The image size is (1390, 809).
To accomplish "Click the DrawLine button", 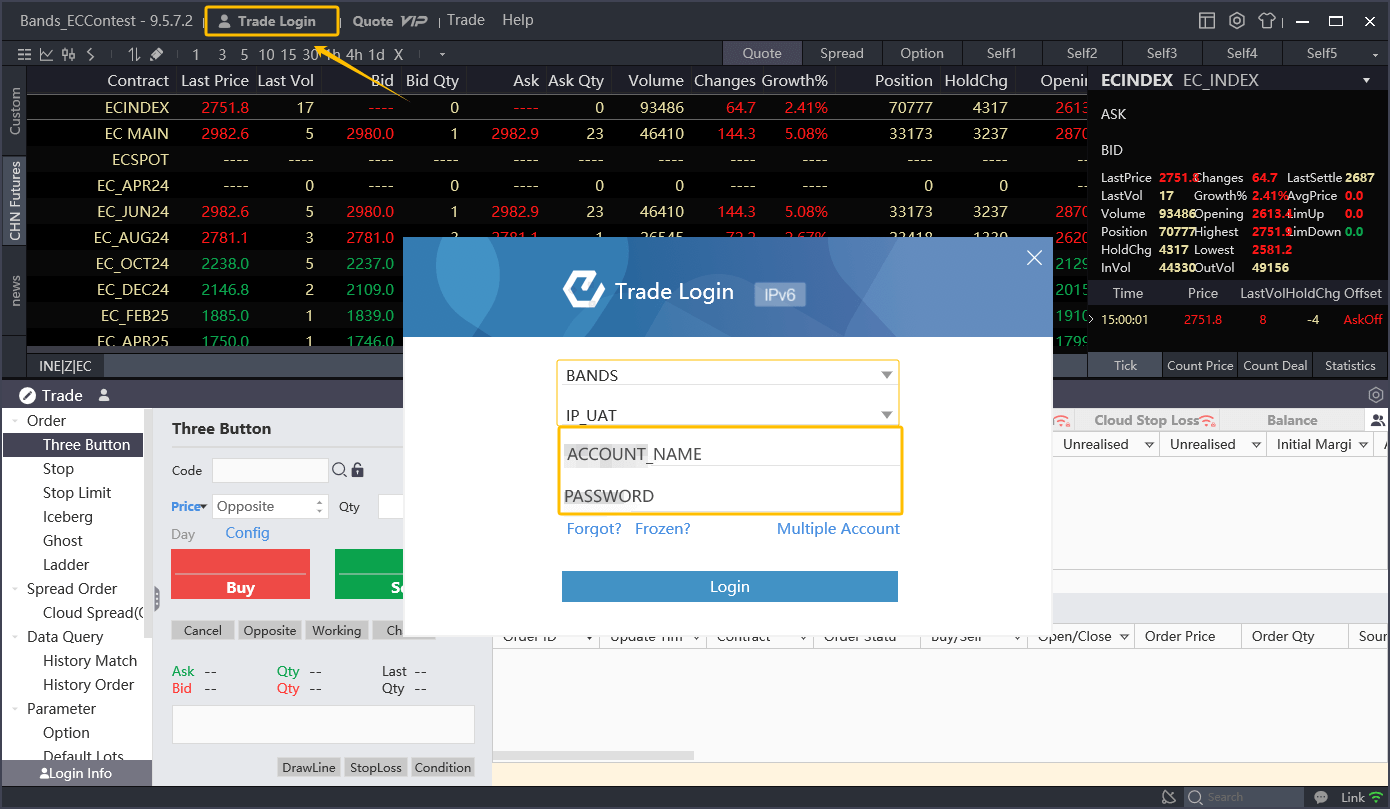I will coord(309,768).
